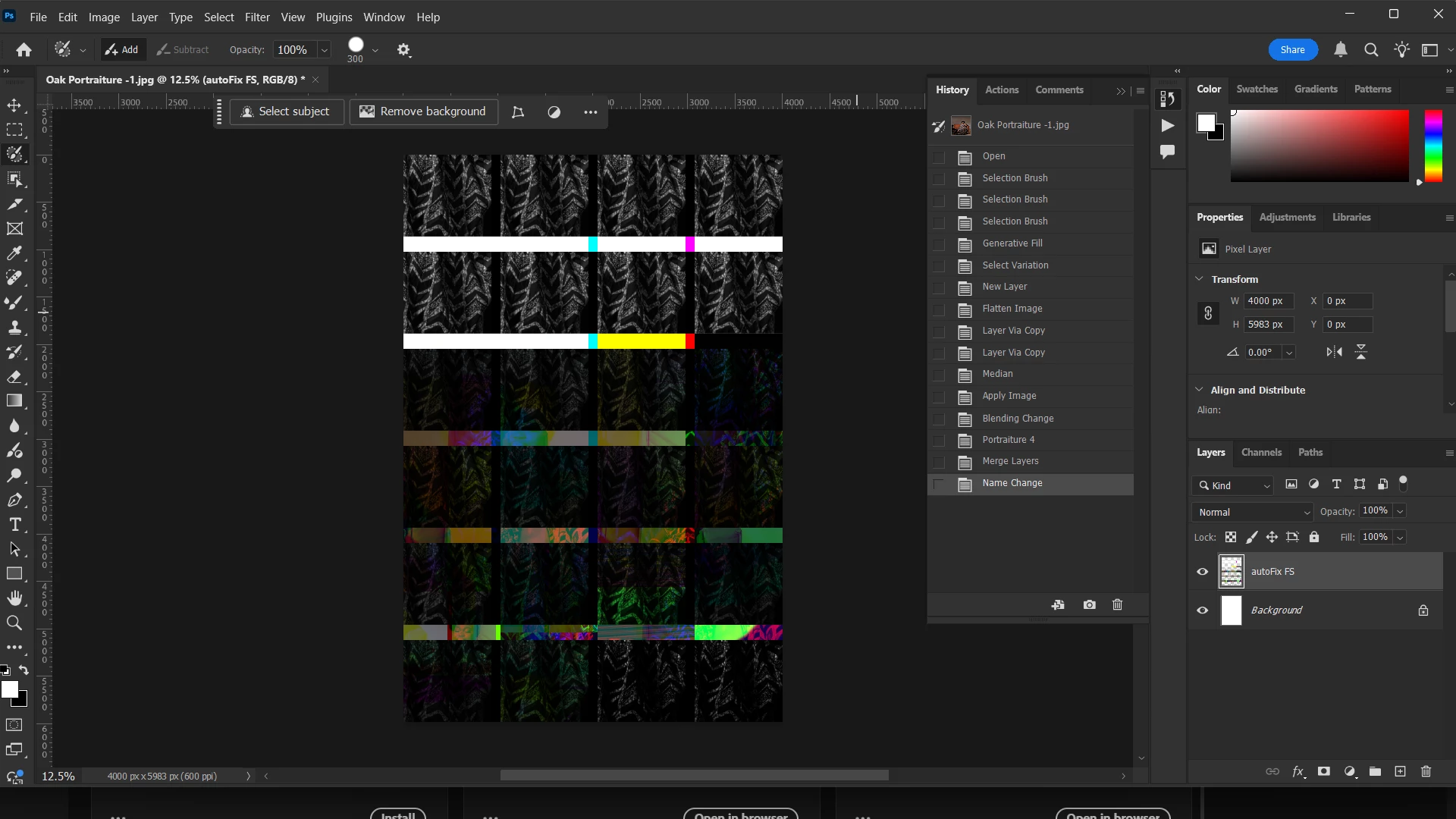
Task: Toggle Background layer visibility eye
Action: 1203,610
